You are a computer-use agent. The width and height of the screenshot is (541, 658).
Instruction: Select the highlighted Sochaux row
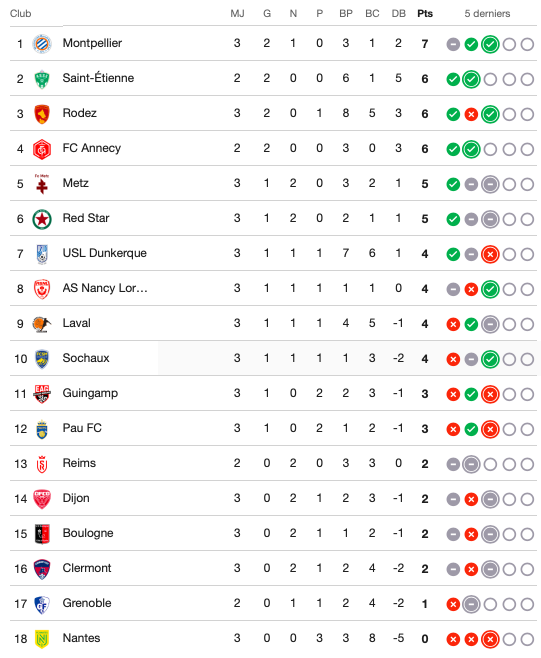tap(273, 358)
